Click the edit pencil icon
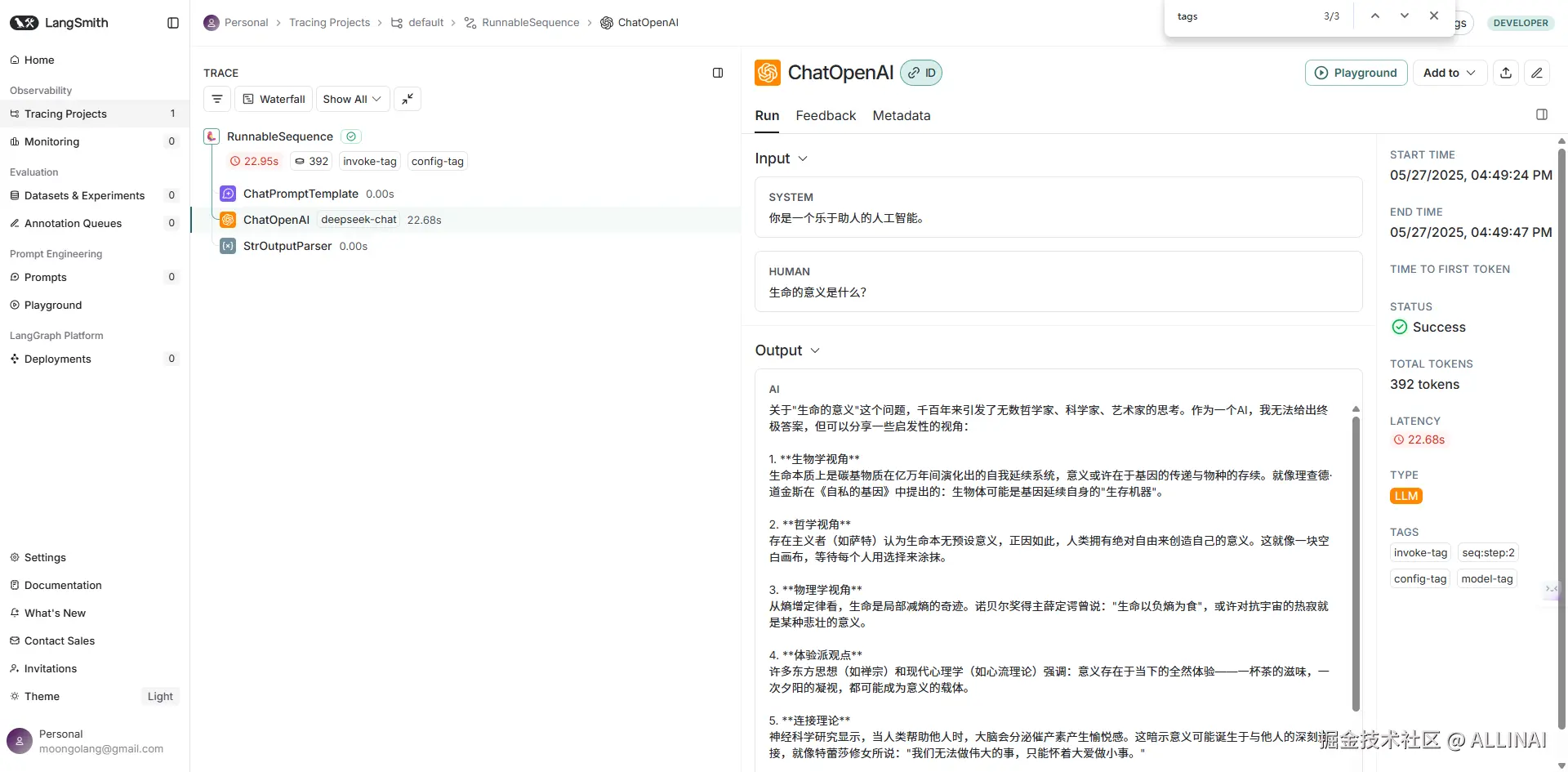This screenshot has height=772, width=1568. pos(1537,73)
